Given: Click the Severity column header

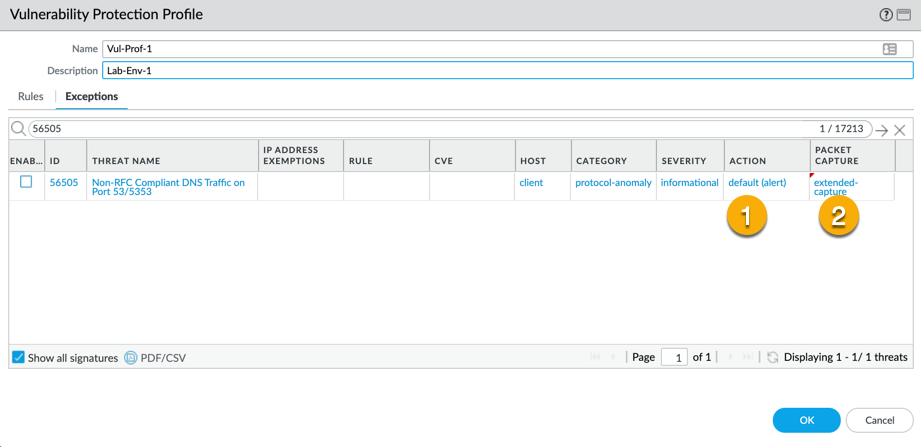Looking at the screenshot, I should point(683,160).
